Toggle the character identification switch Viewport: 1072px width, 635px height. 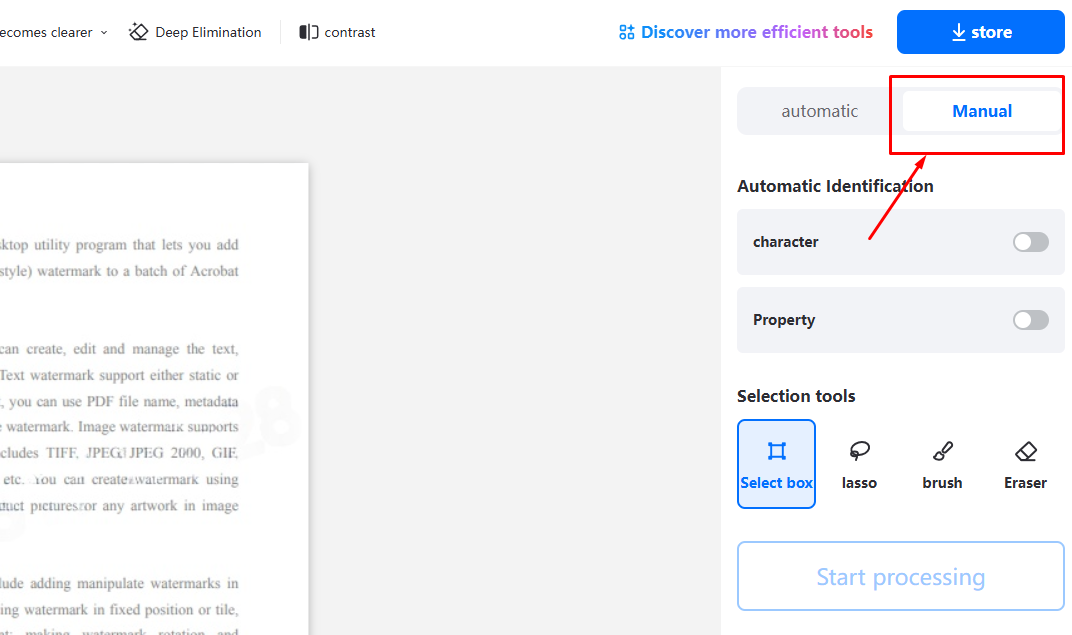tap(1030, 242)
